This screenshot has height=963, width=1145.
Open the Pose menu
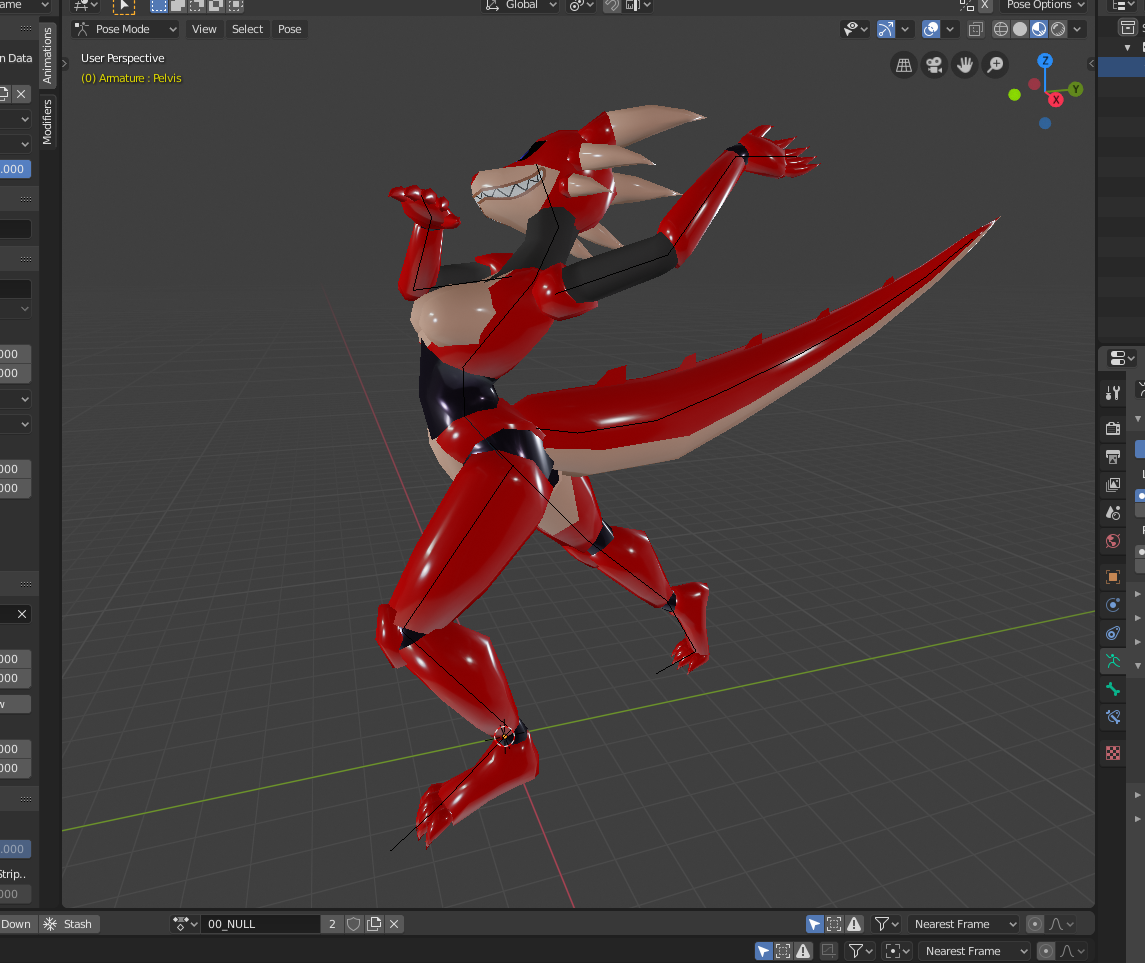click(289, 29)
